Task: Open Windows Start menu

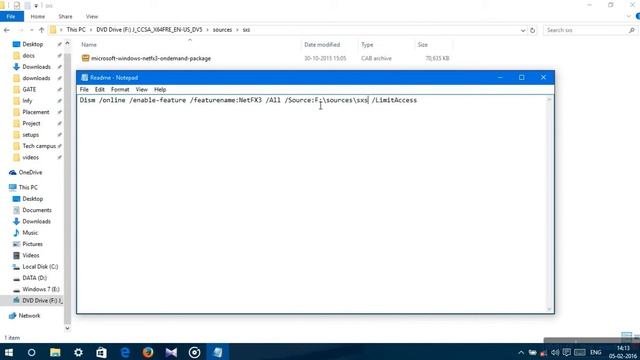Action: (9, 352)
